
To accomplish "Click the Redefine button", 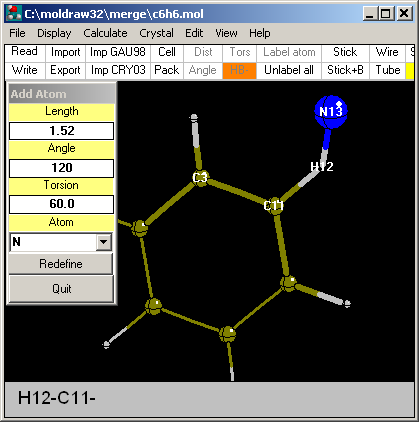I will pyautogui.click(x=61, y=264).
